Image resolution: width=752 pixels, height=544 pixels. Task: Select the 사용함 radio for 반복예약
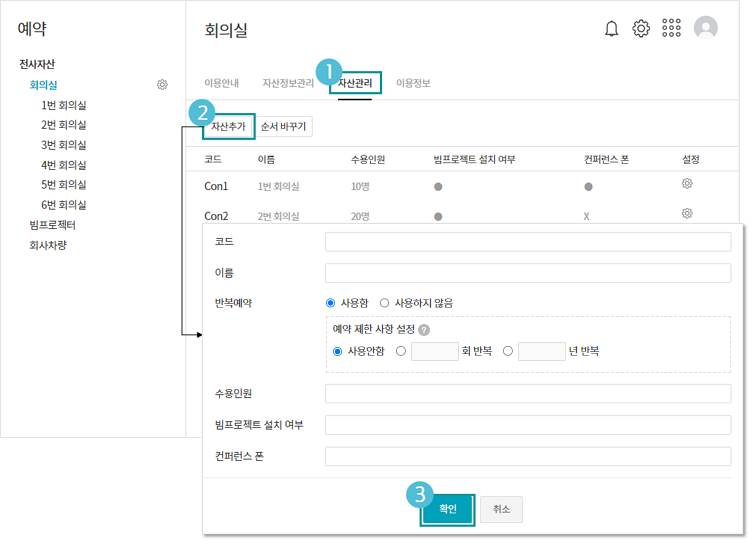[331, 302]
